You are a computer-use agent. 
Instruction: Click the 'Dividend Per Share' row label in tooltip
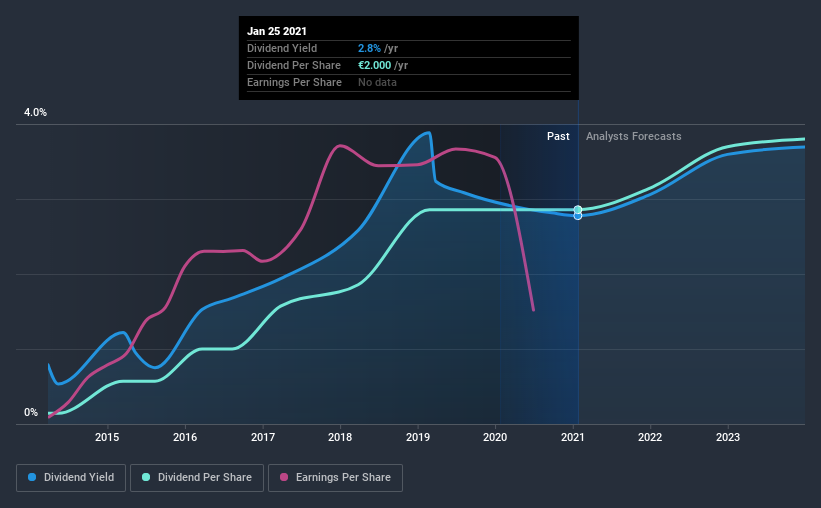[294, 65]
